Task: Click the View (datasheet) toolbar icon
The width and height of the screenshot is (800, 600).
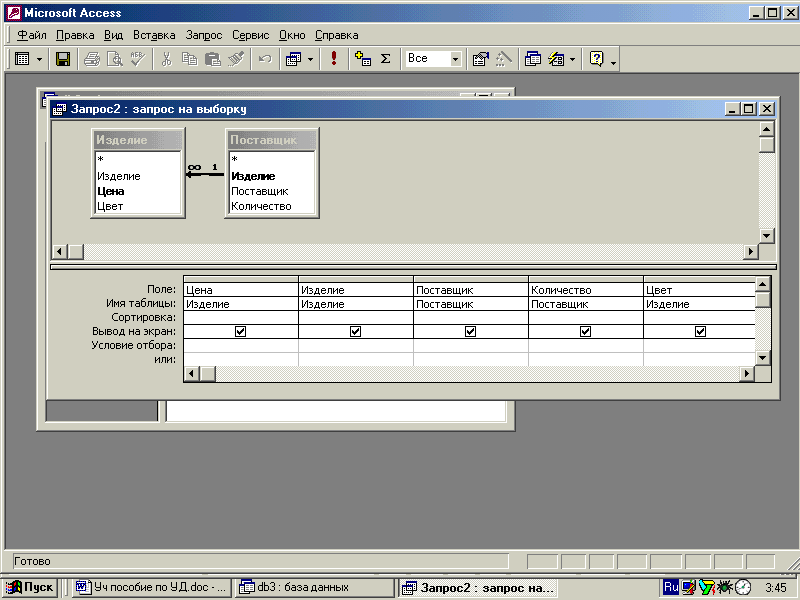Action: pyautogui.click(x=22, y=59)
